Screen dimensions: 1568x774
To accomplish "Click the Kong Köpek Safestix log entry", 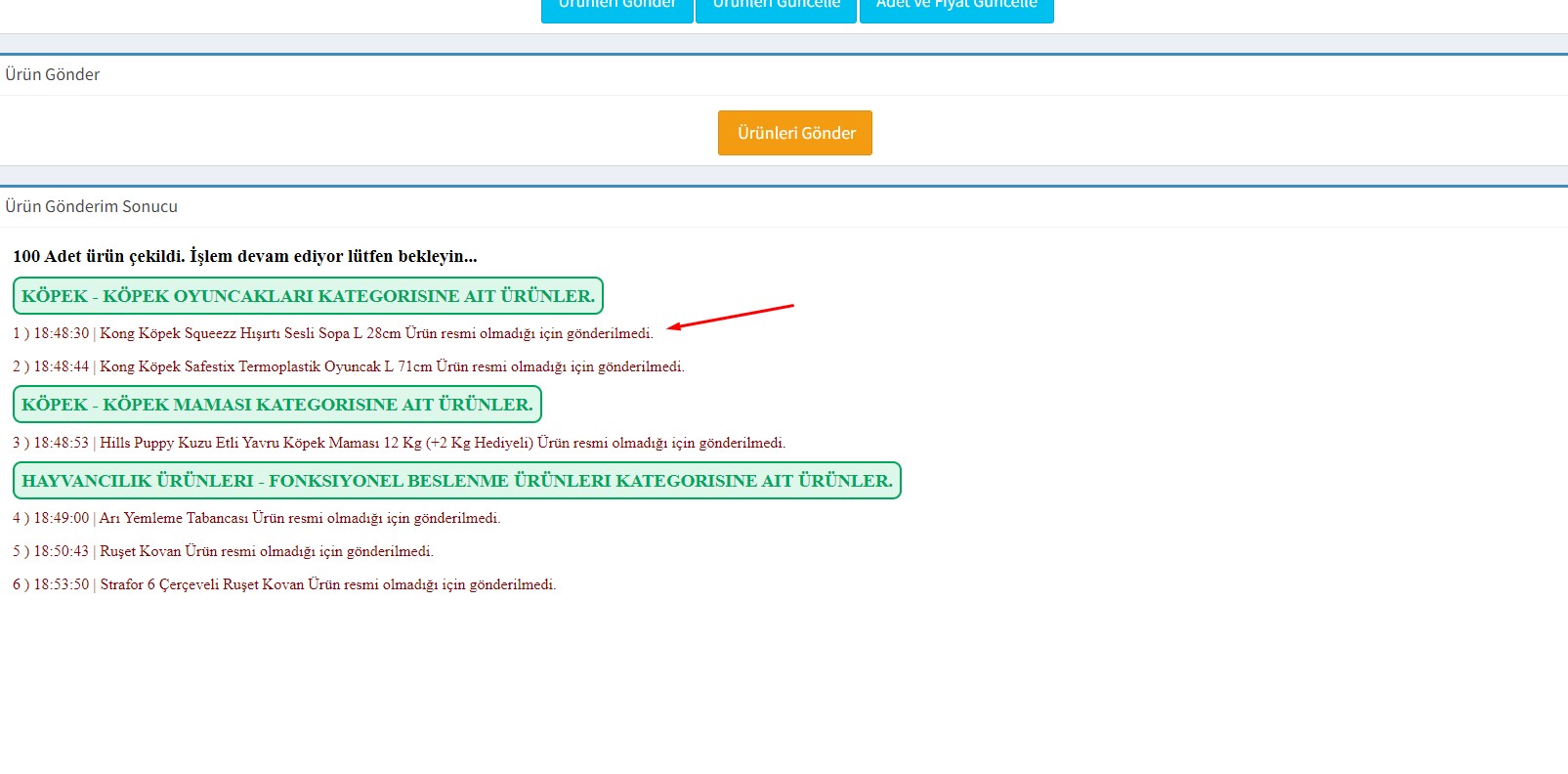I will coord(391,366).
